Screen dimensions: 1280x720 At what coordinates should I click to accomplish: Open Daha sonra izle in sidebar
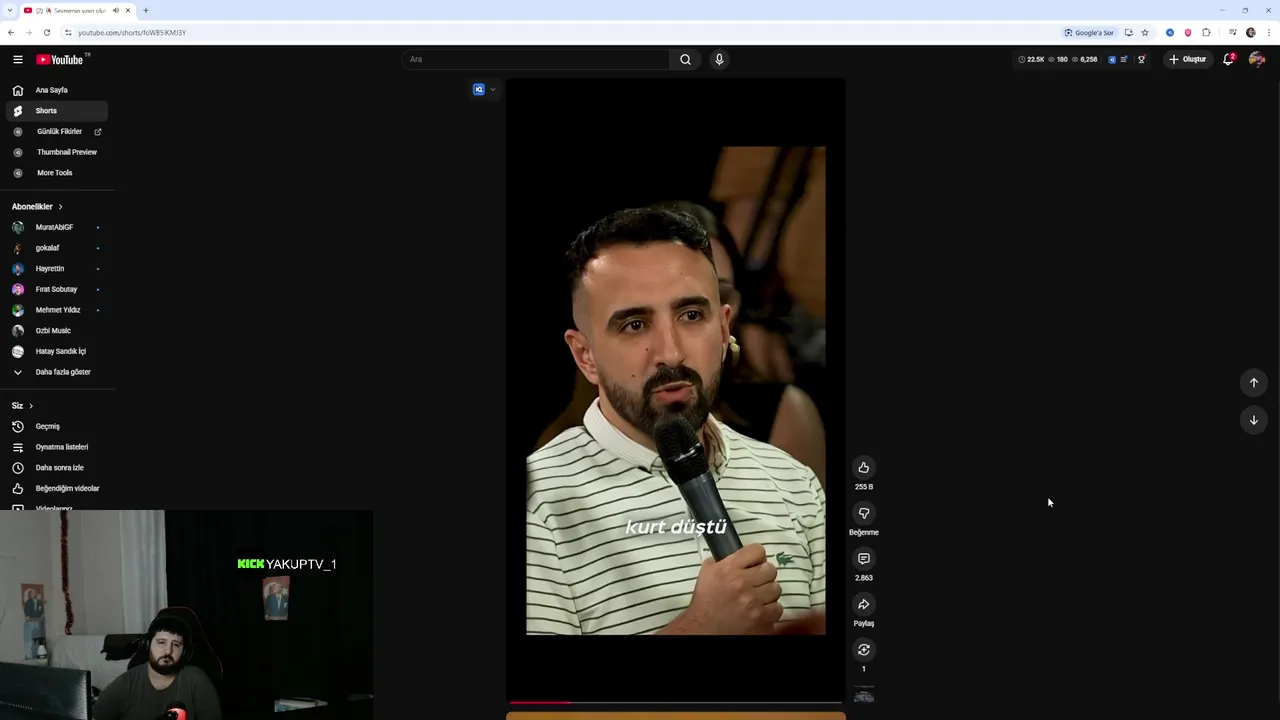(58, 467)
